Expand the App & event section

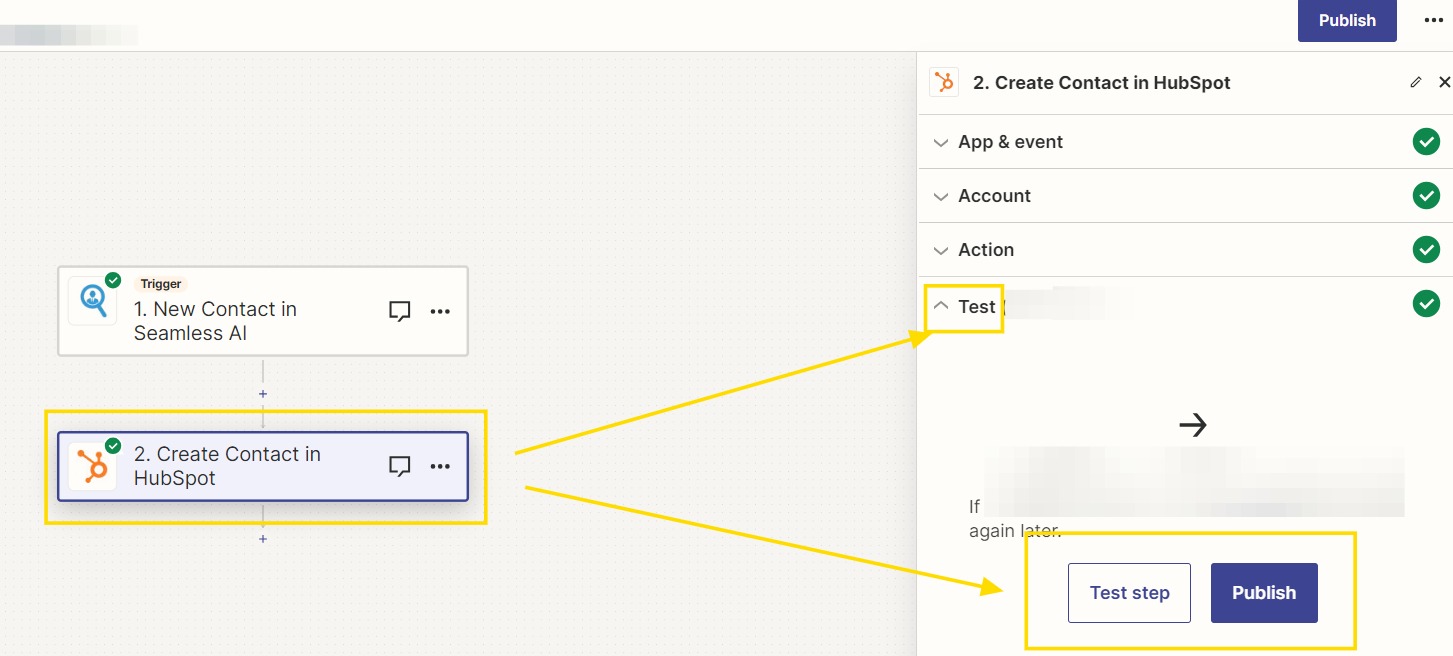(1185, 142)
